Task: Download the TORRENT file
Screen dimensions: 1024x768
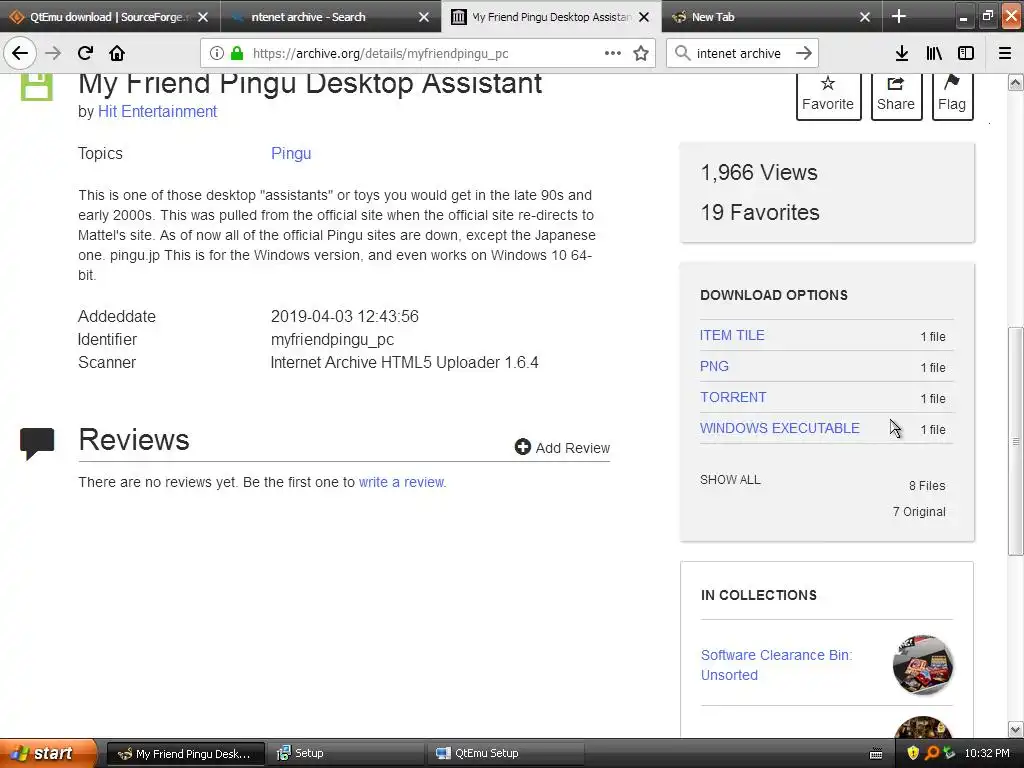Action: click(733, 397)
